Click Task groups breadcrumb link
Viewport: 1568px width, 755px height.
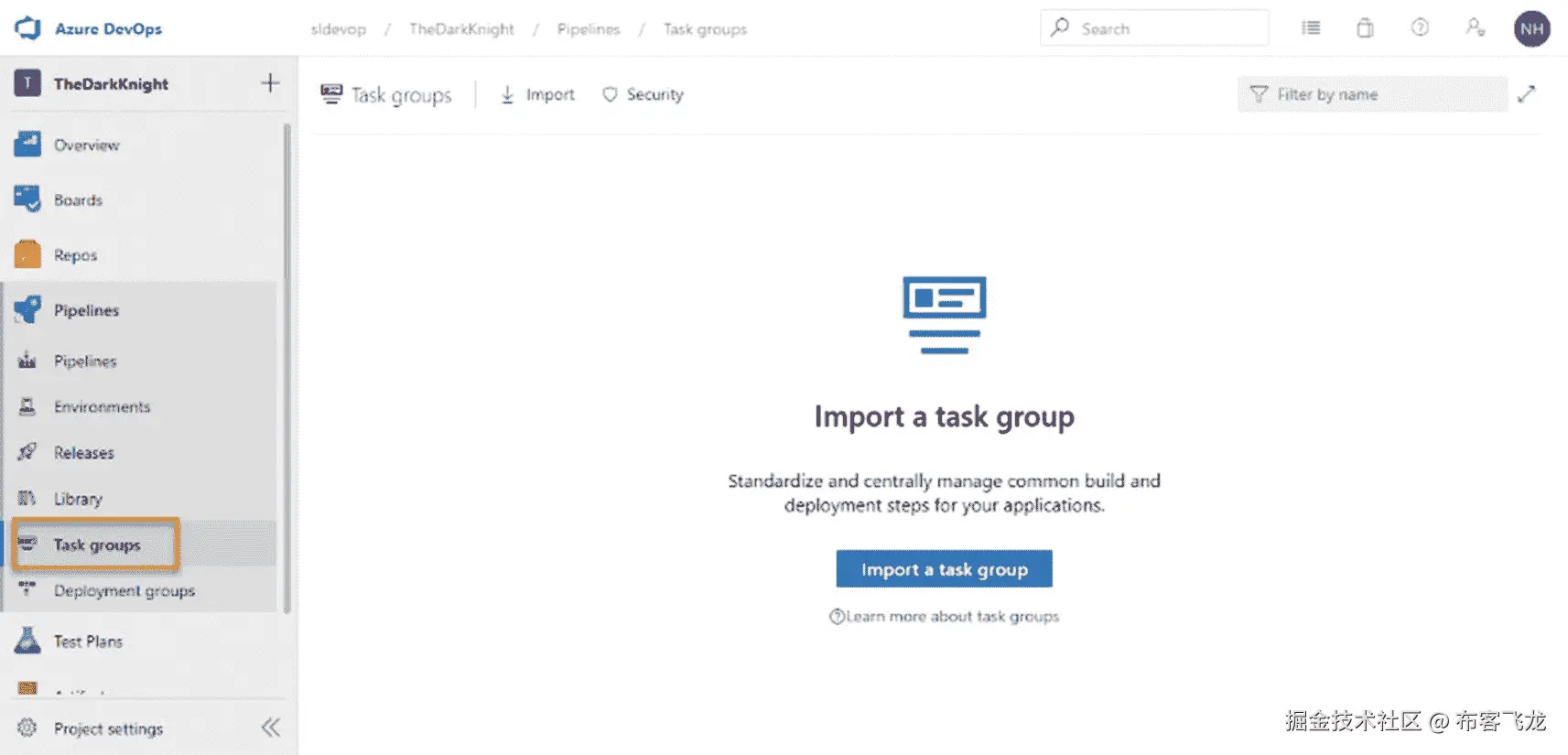[x=705, y=29]
